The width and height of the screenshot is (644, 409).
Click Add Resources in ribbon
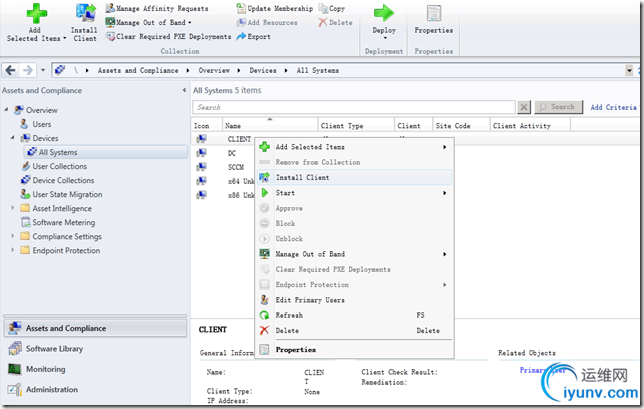[x=267, y=22]
